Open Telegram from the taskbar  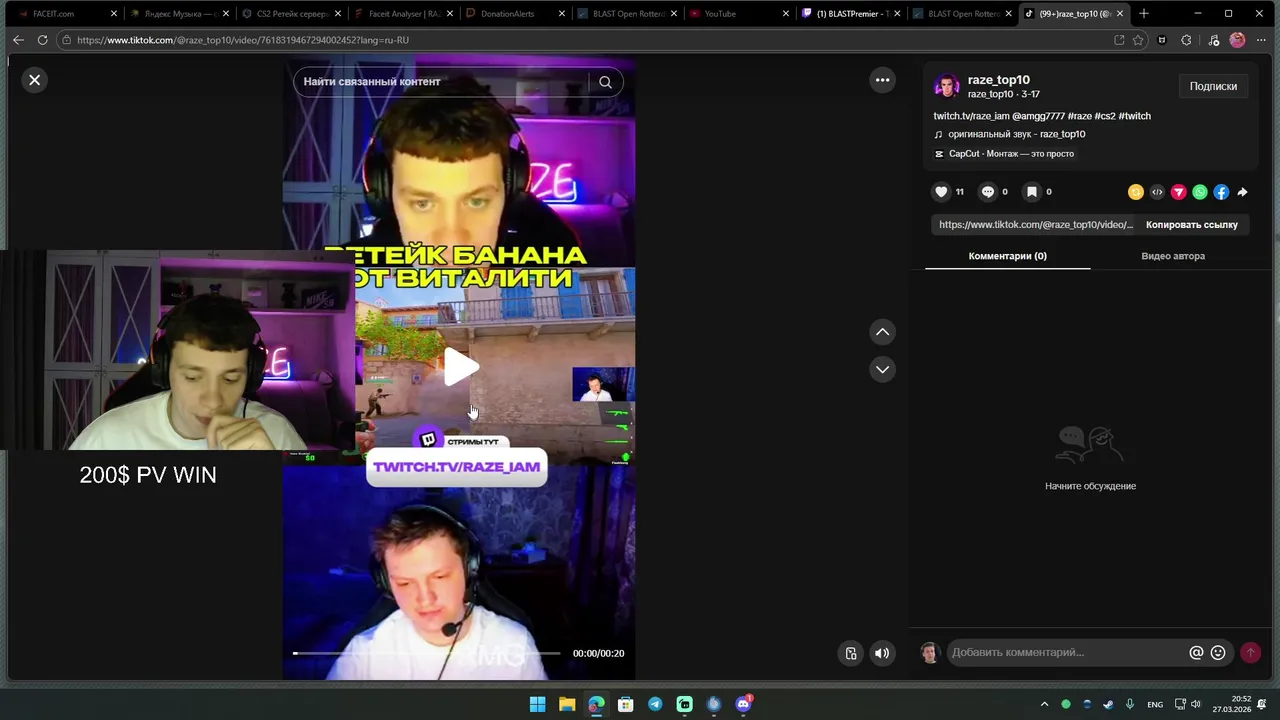click(655, 704)
